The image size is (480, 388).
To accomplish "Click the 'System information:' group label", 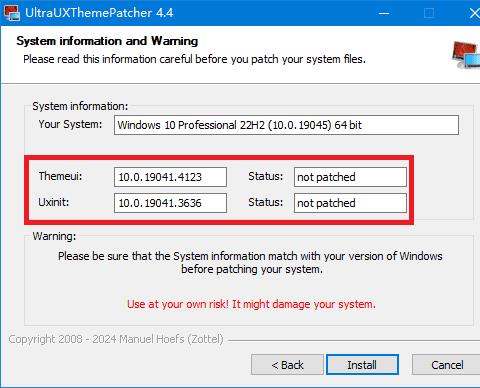I will (80, 106).
